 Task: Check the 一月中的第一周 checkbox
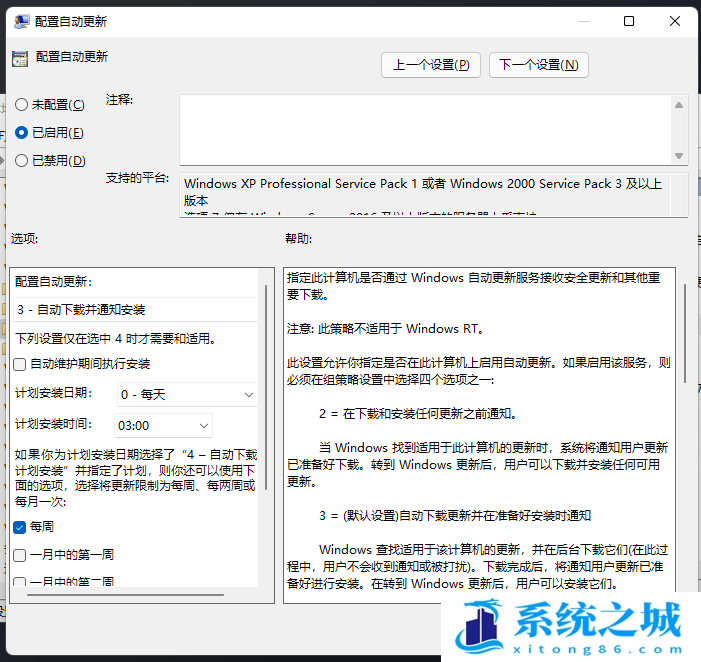click(x=21, y=554)
